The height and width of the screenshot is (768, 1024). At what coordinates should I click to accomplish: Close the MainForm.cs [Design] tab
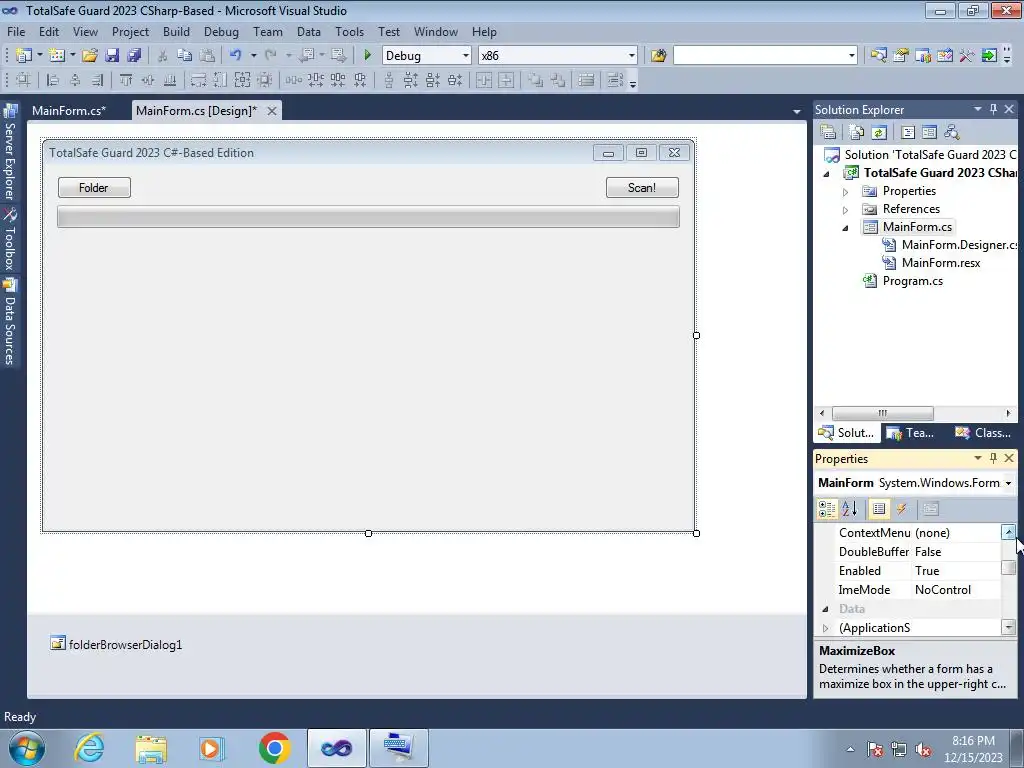272,111
